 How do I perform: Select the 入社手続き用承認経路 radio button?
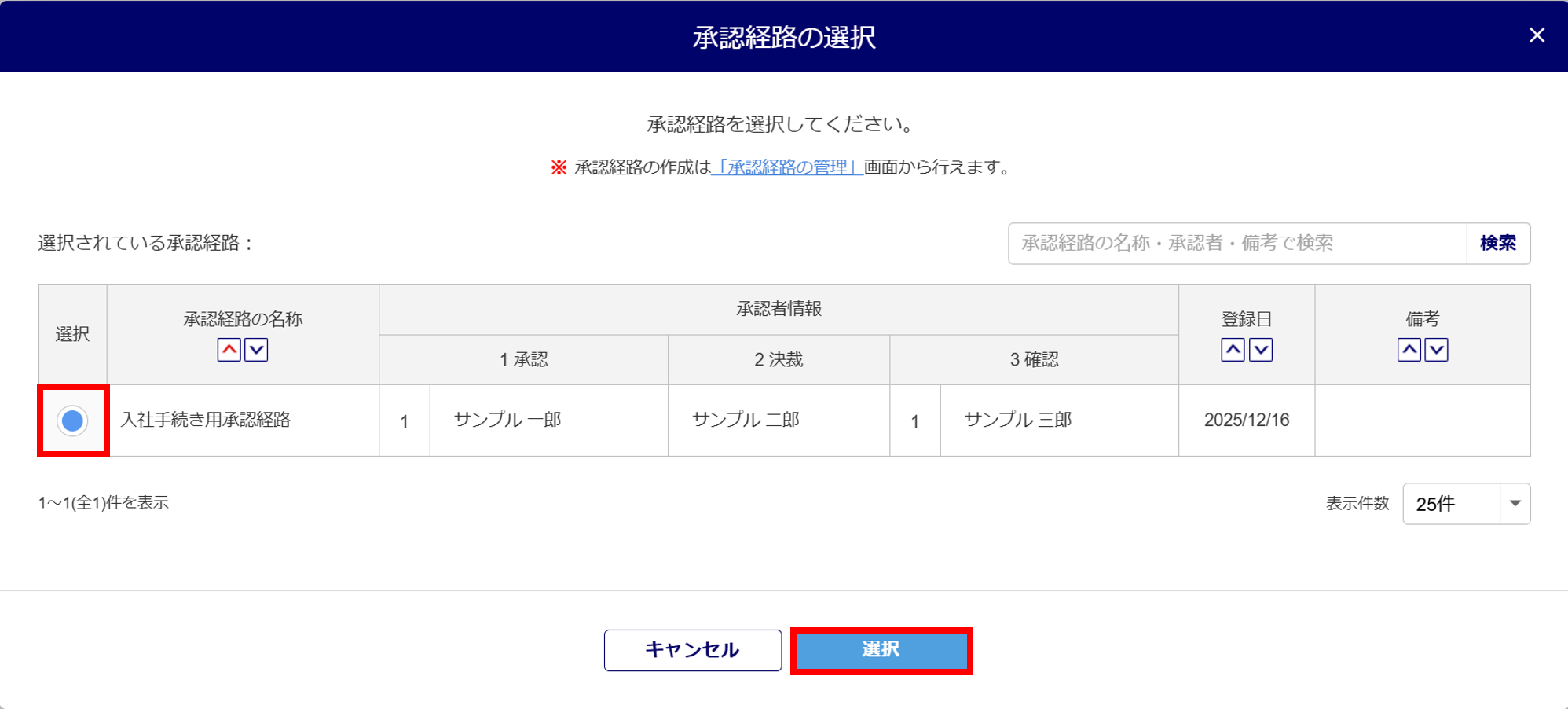click(72, 421)
